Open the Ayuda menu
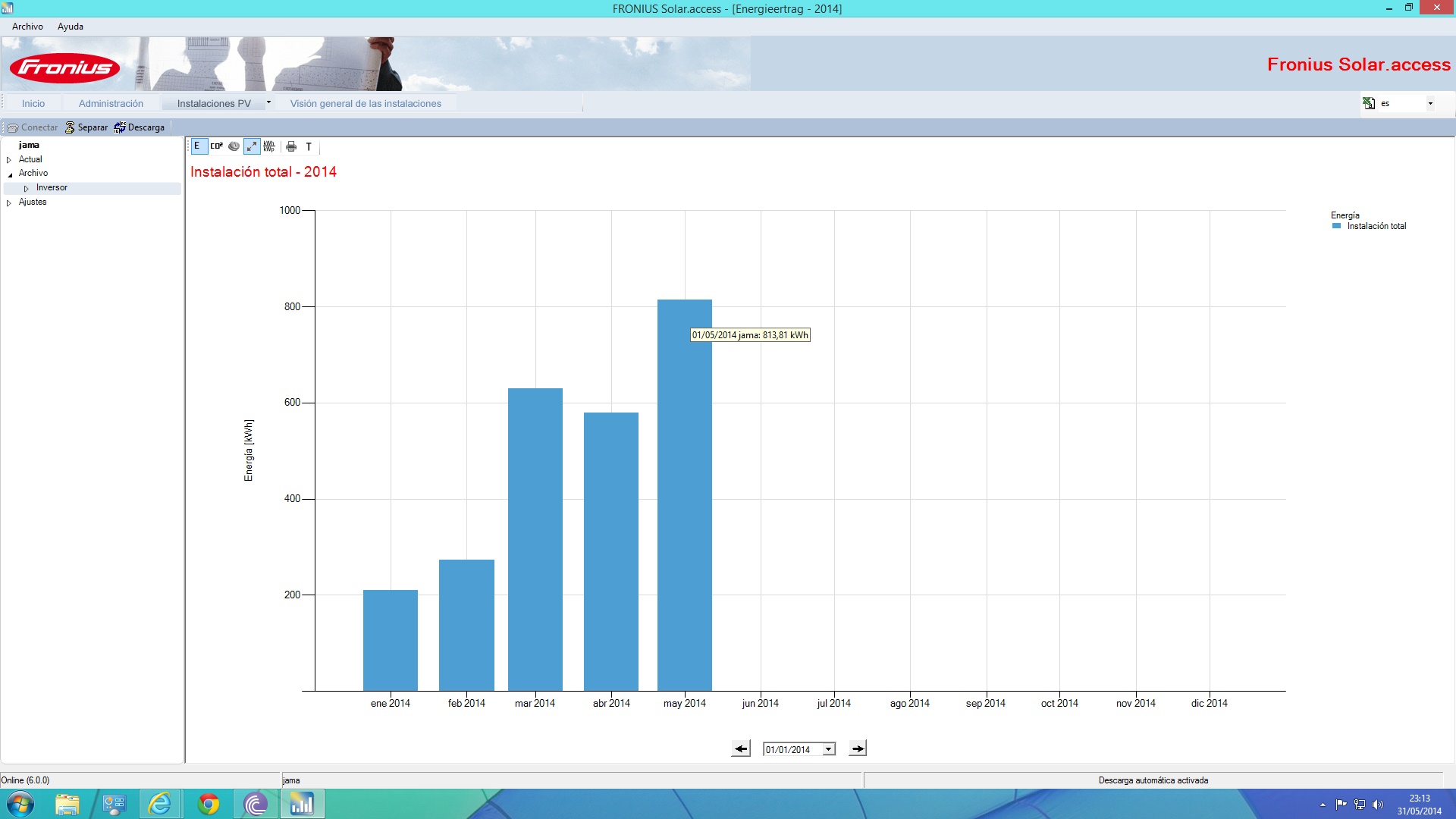 [x=71, y=27]
